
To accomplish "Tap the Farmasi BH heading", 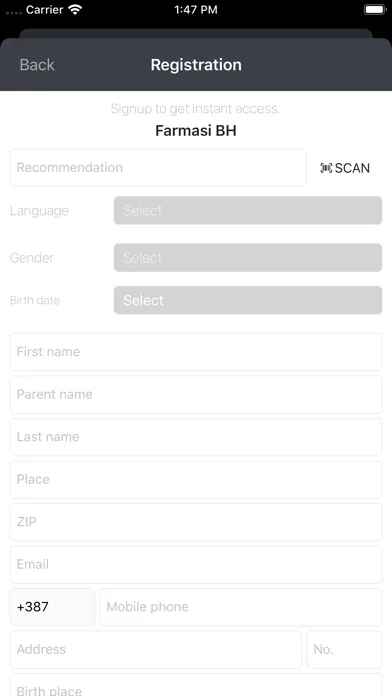I will click(196, 131).
